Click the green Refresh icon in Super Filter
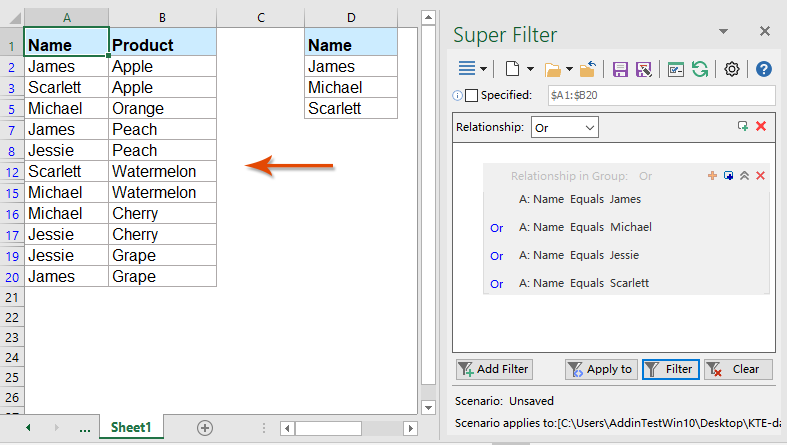This screenshot has height=445, width=787. [x=700, y=69]
